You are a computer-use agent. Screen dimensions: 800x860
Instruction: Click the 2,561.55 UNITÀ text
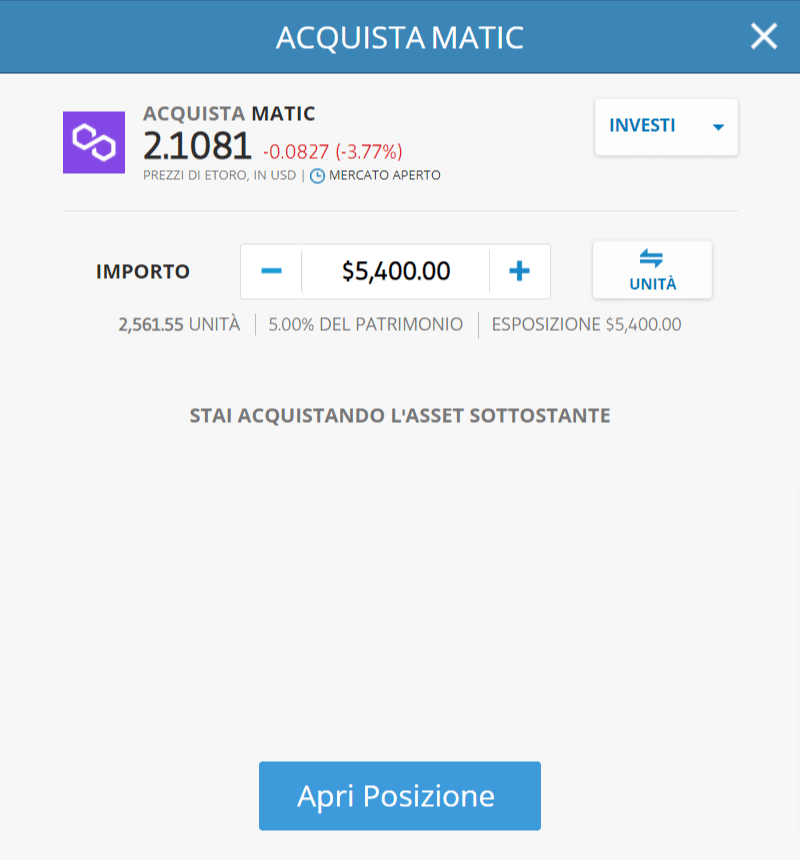pos(179,325)
